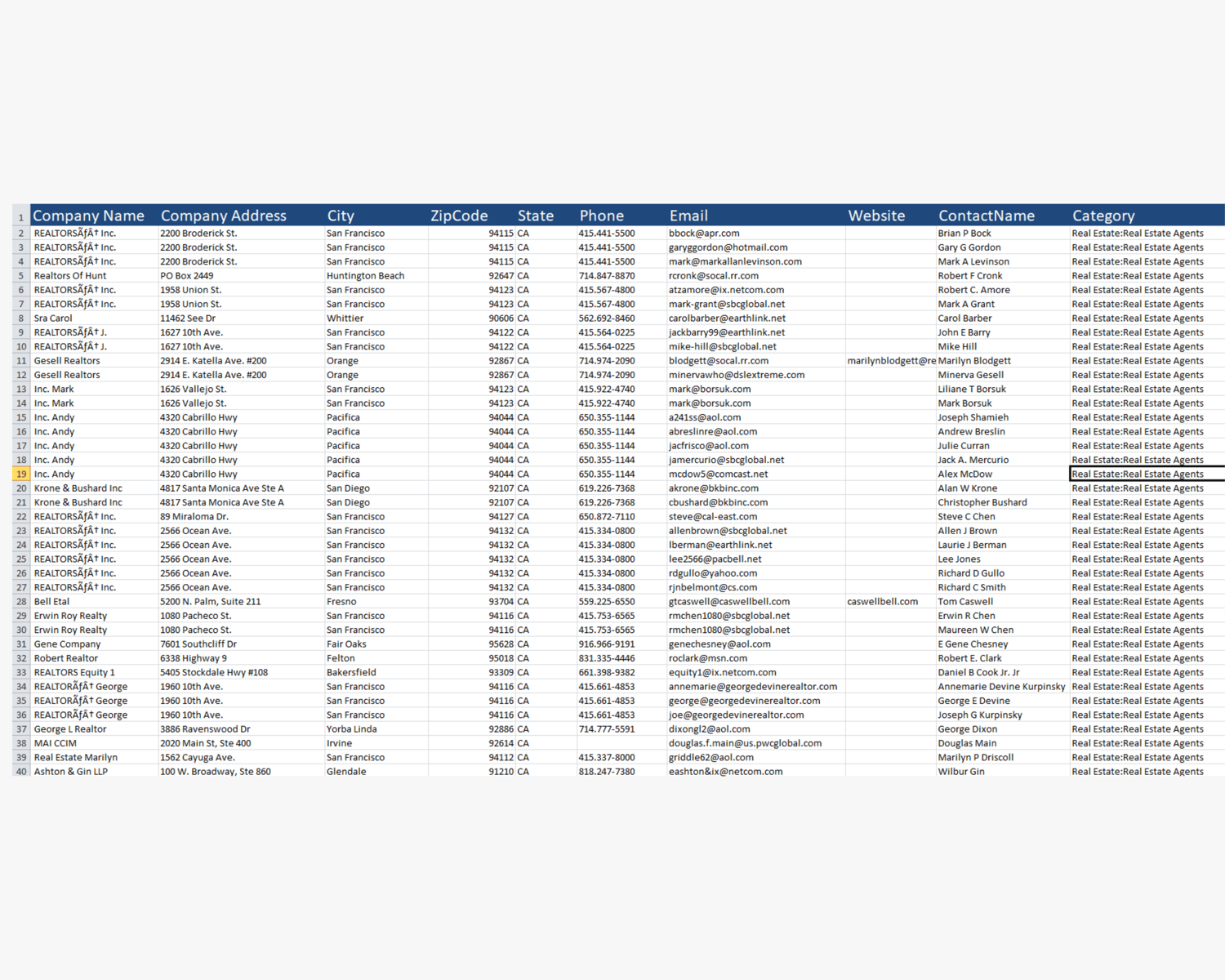The width and height of the screenshot is (1225, 980).
Task: Click email 'akrone@bkbinc.com'
Action: point(756,488)
